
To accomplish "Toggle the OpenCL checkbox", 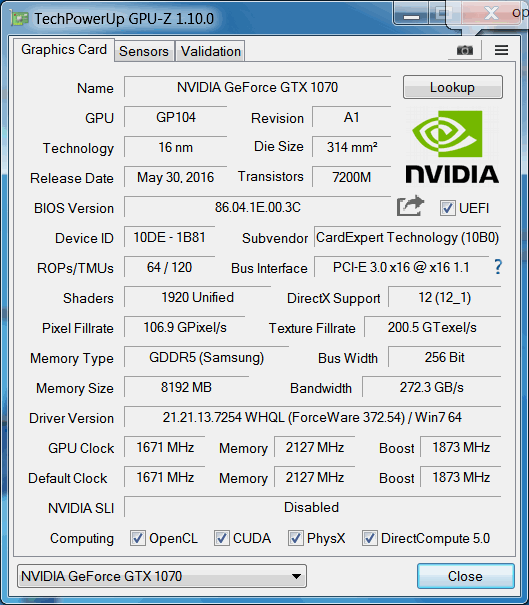I will [138, 538].
